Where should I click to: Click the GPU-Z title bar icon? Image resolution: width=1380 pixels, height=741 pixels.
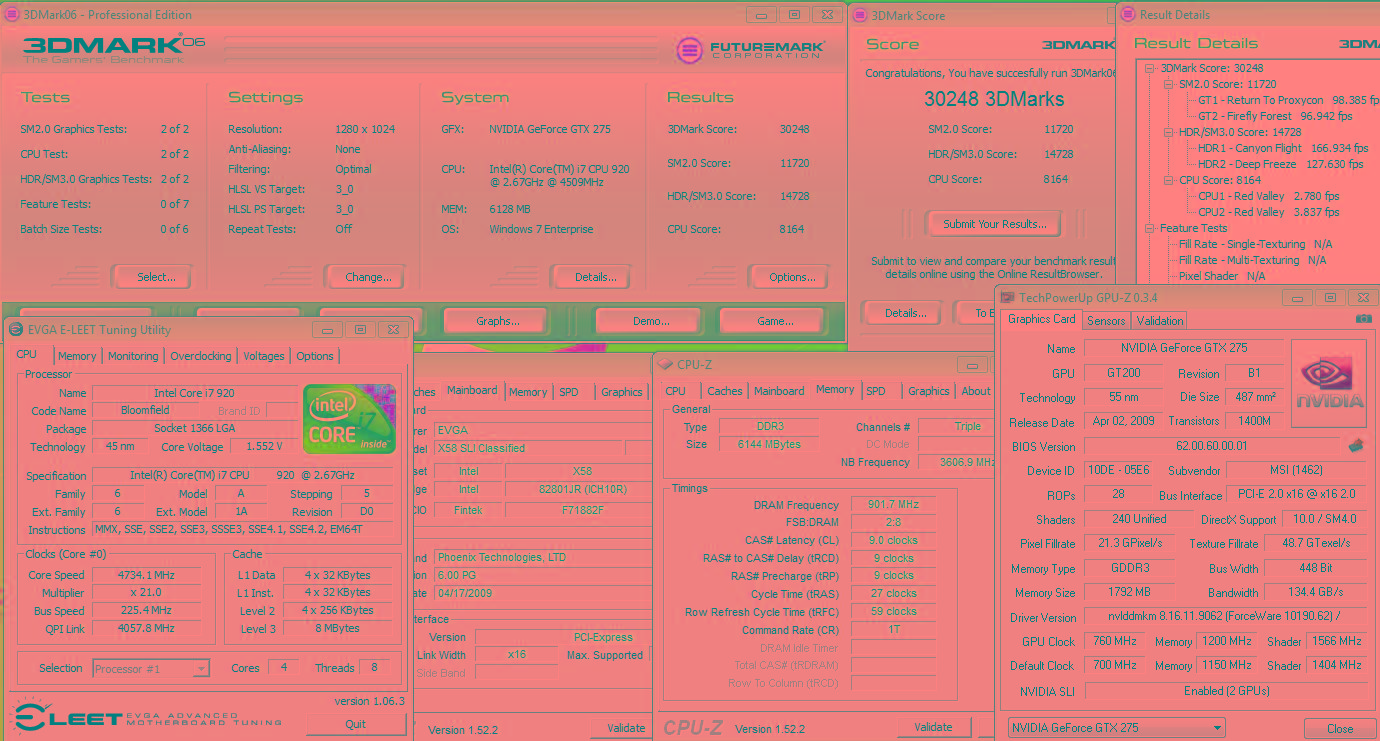point(1007,297)
